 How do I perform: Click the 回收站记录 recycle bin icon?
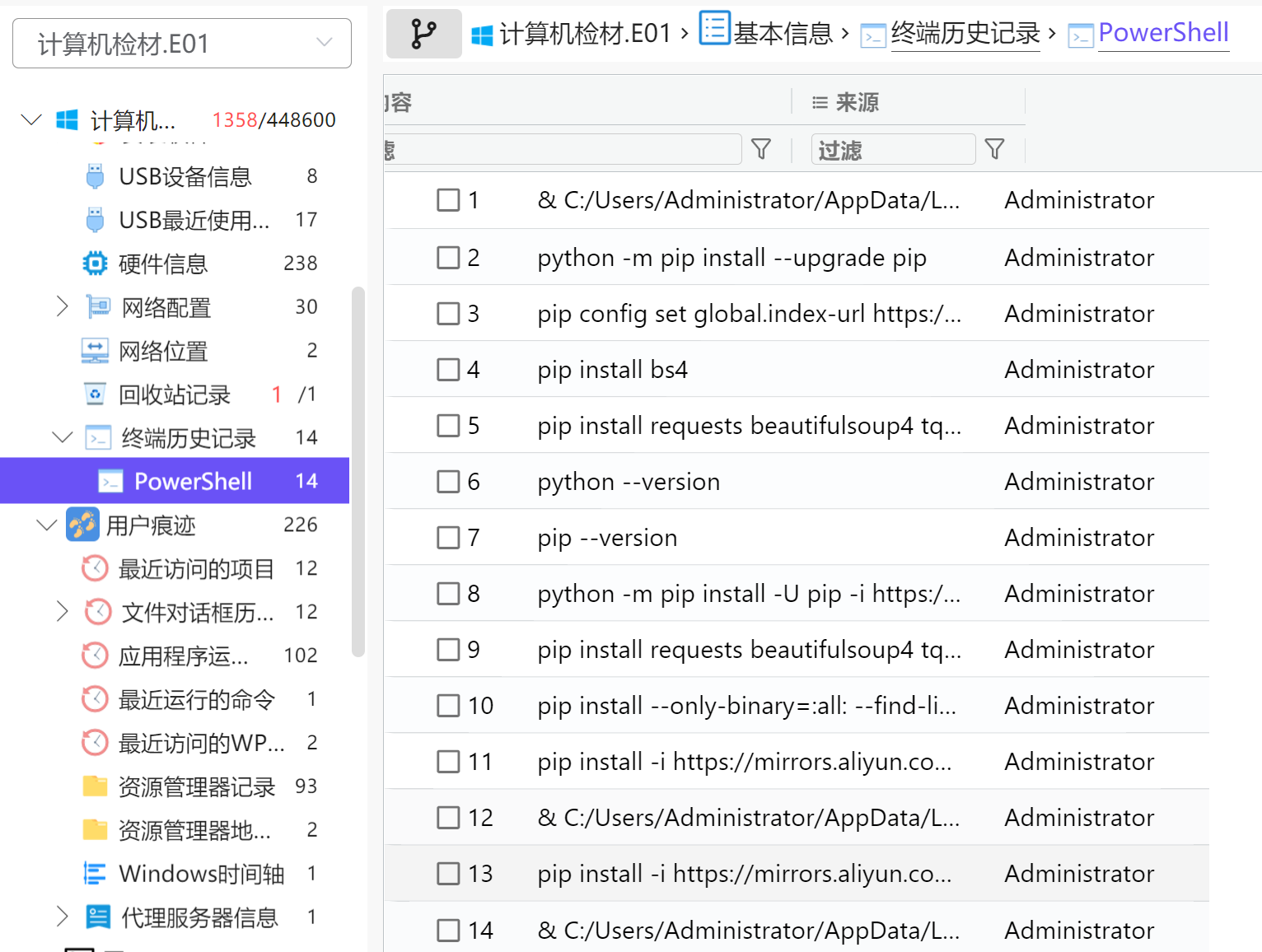click(x=96, y=394)
